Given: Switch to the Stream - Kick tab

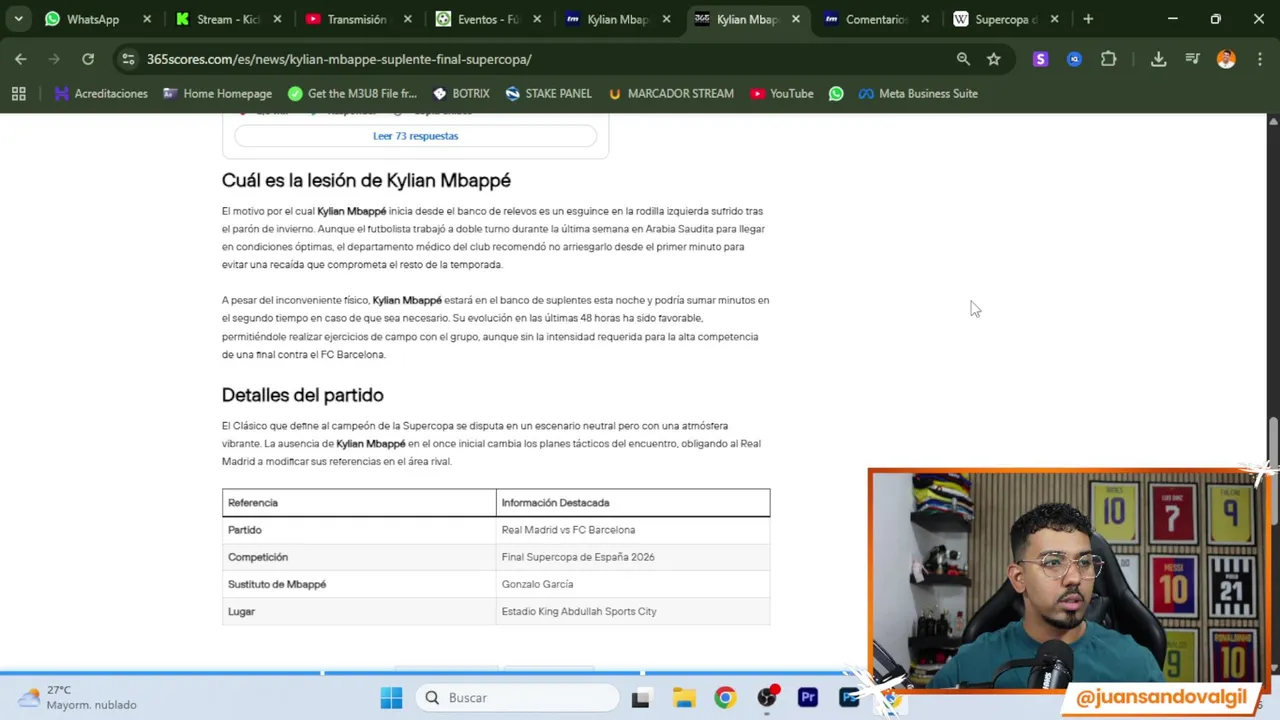Looking at the screenshot, I should click(228, 19).
